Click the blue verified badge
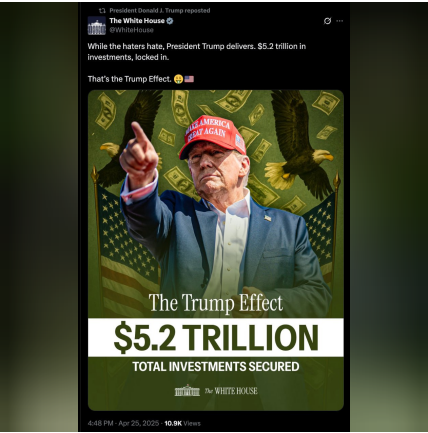The height and width of the screenshot is (433, 428). pyautogui.click(x=170, y=21)
